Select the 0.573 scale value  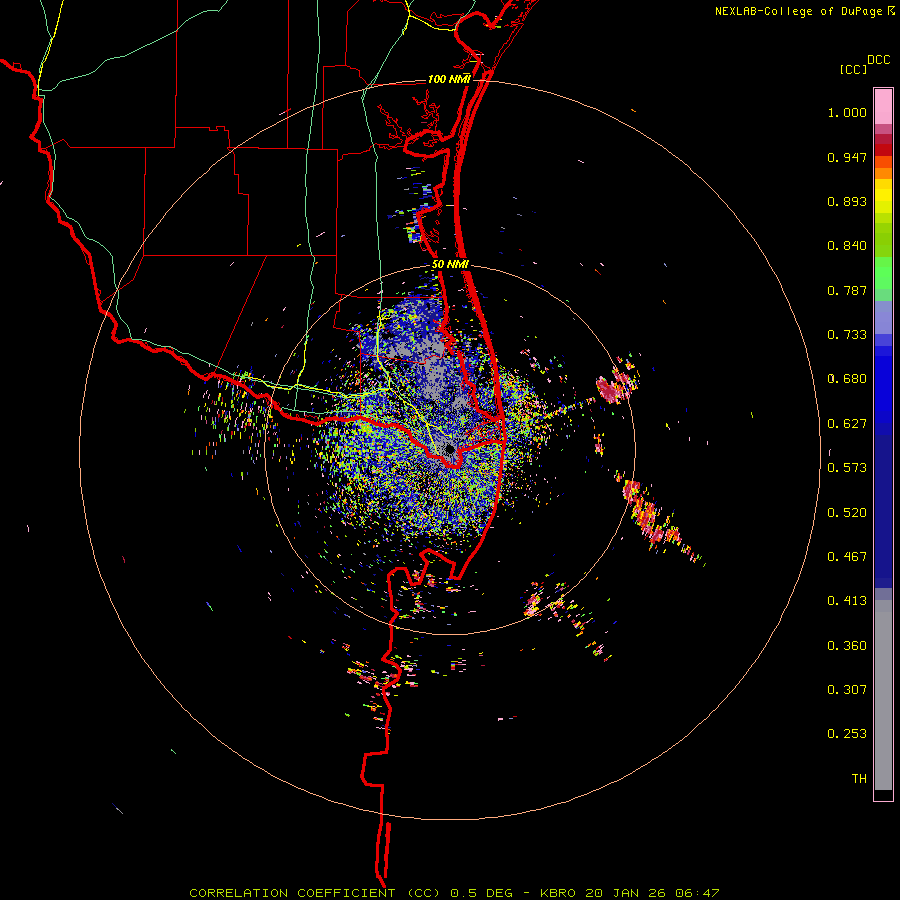click(x=847, y=468)
